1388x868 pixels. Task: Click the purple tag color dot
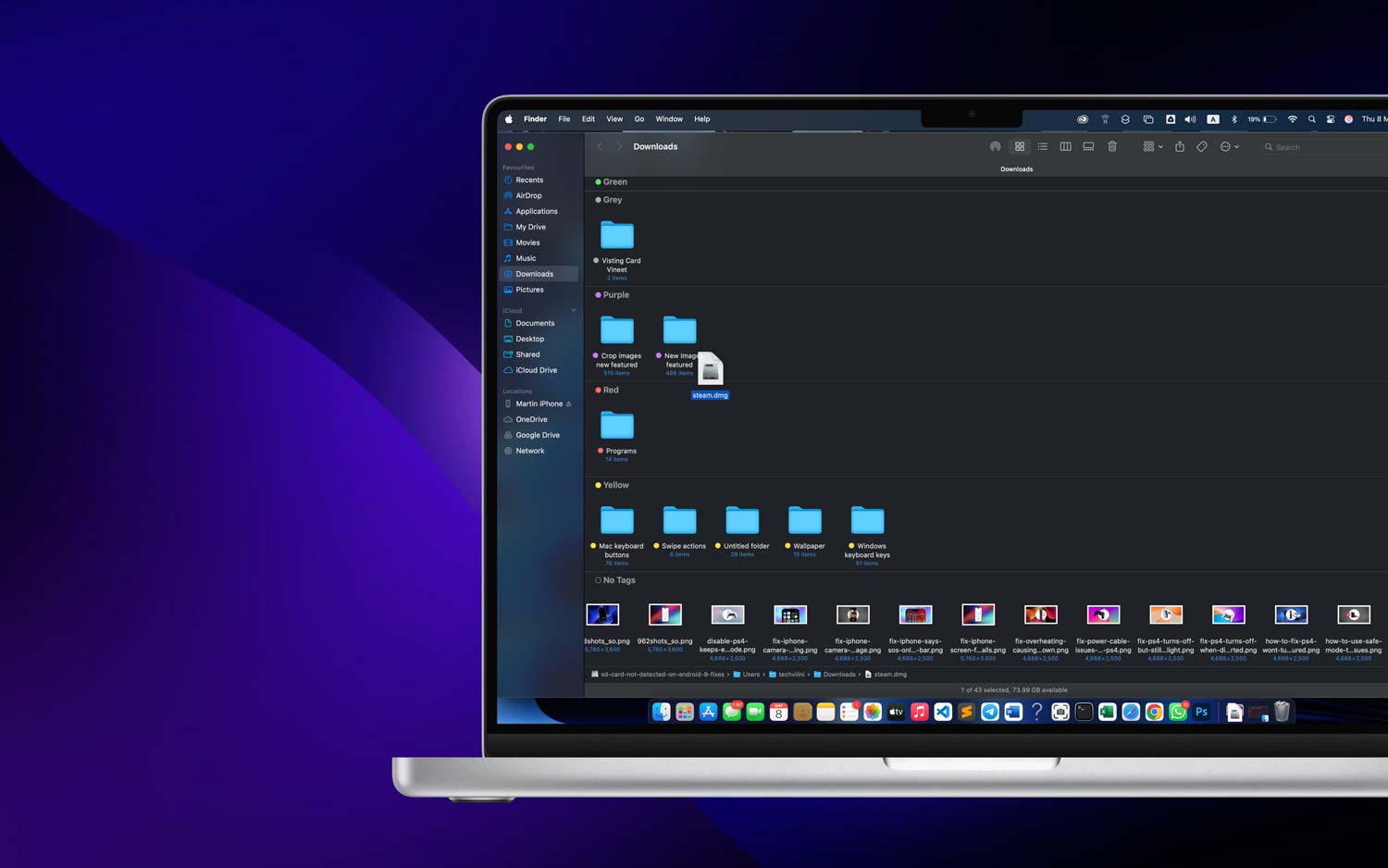point(598,294)
